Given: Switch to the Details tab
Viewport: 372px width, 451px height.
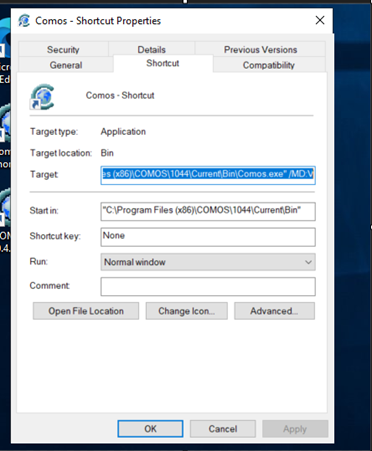Looking at the screenshot, I should click(152, 49).
